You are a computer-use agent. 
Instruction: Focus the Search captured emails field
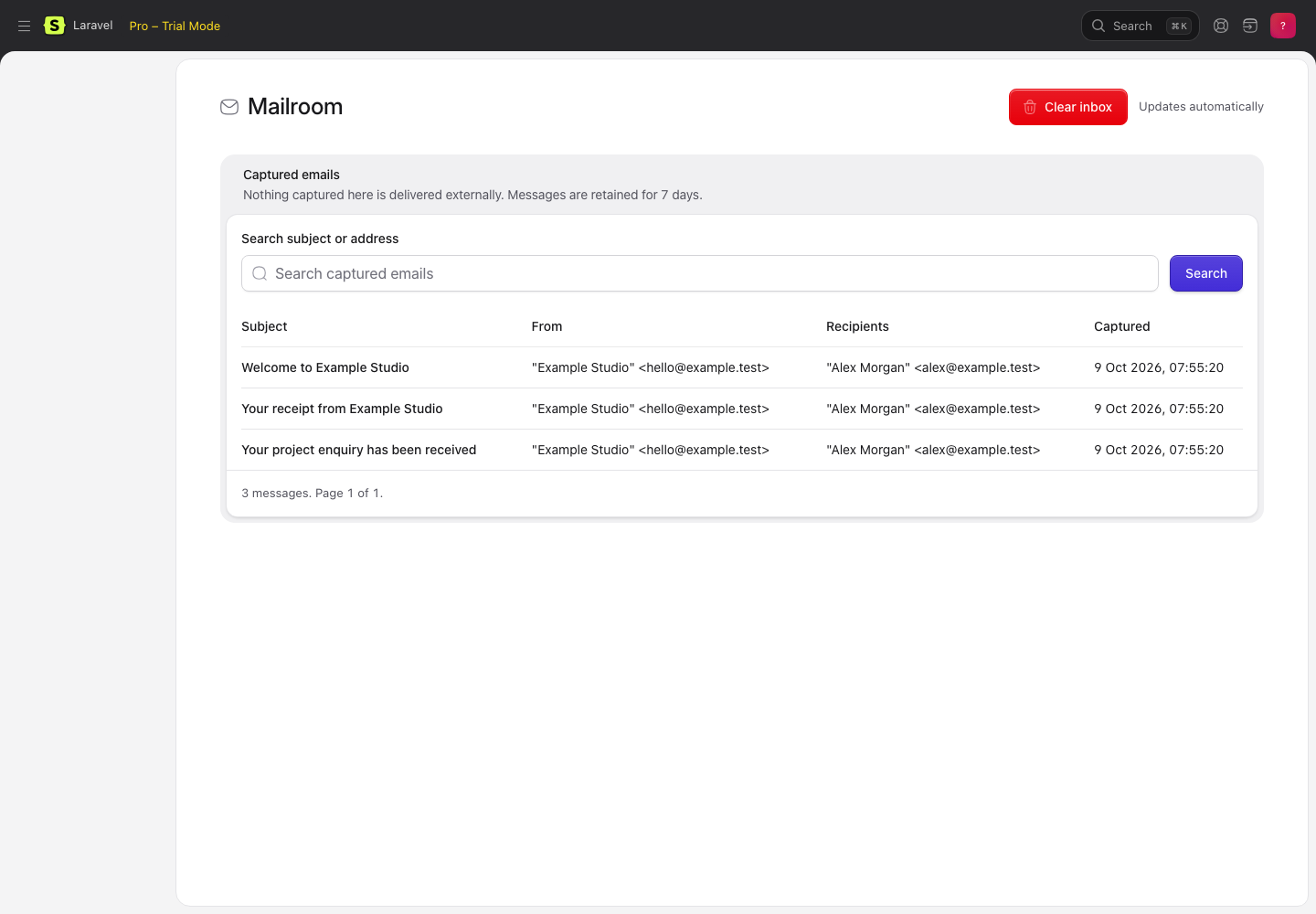click(699, 273)
